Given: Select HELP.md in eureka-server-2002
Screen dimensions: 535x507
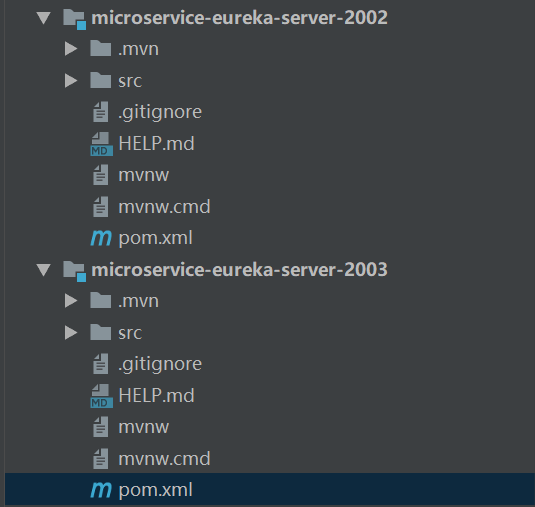Looking at the screenshot, I should (x=156, y=143).
